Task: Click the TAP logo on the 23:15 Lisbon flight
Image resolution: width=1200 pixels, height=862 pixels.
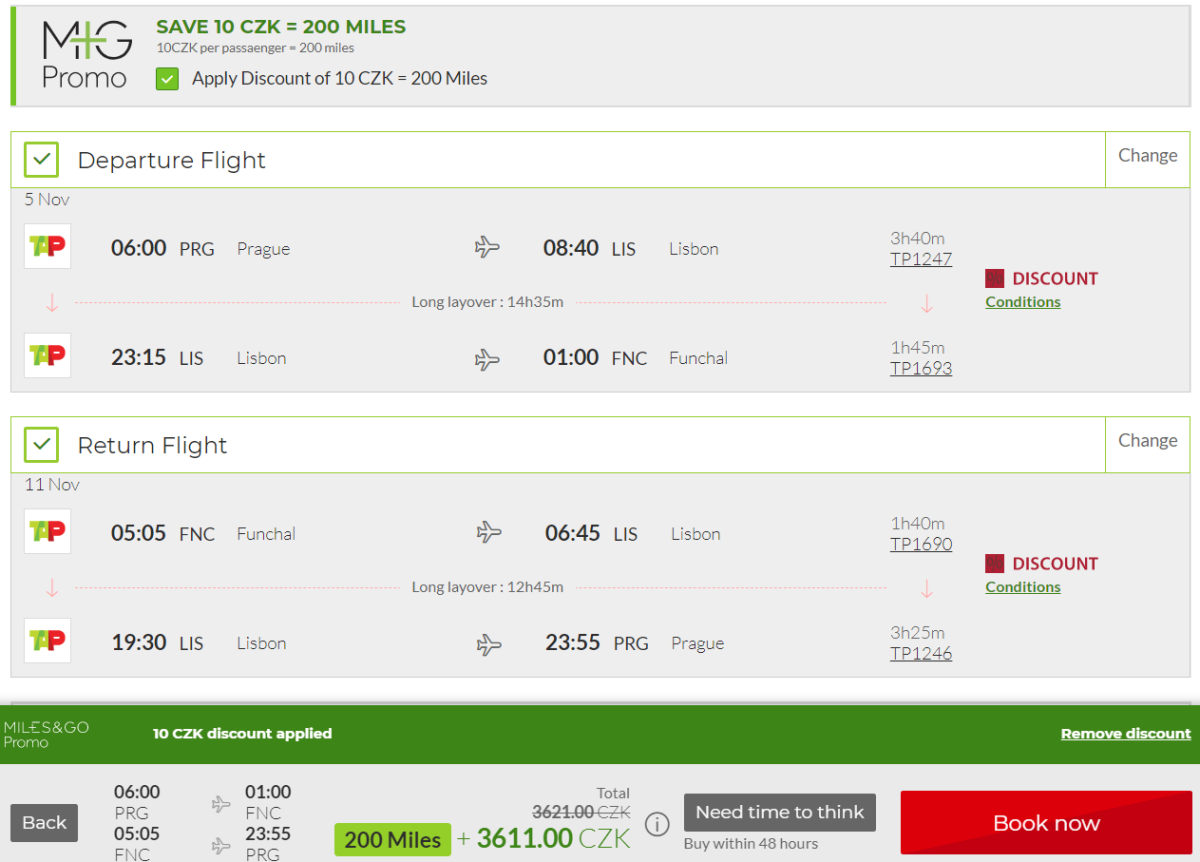Action: coord(47,356)
